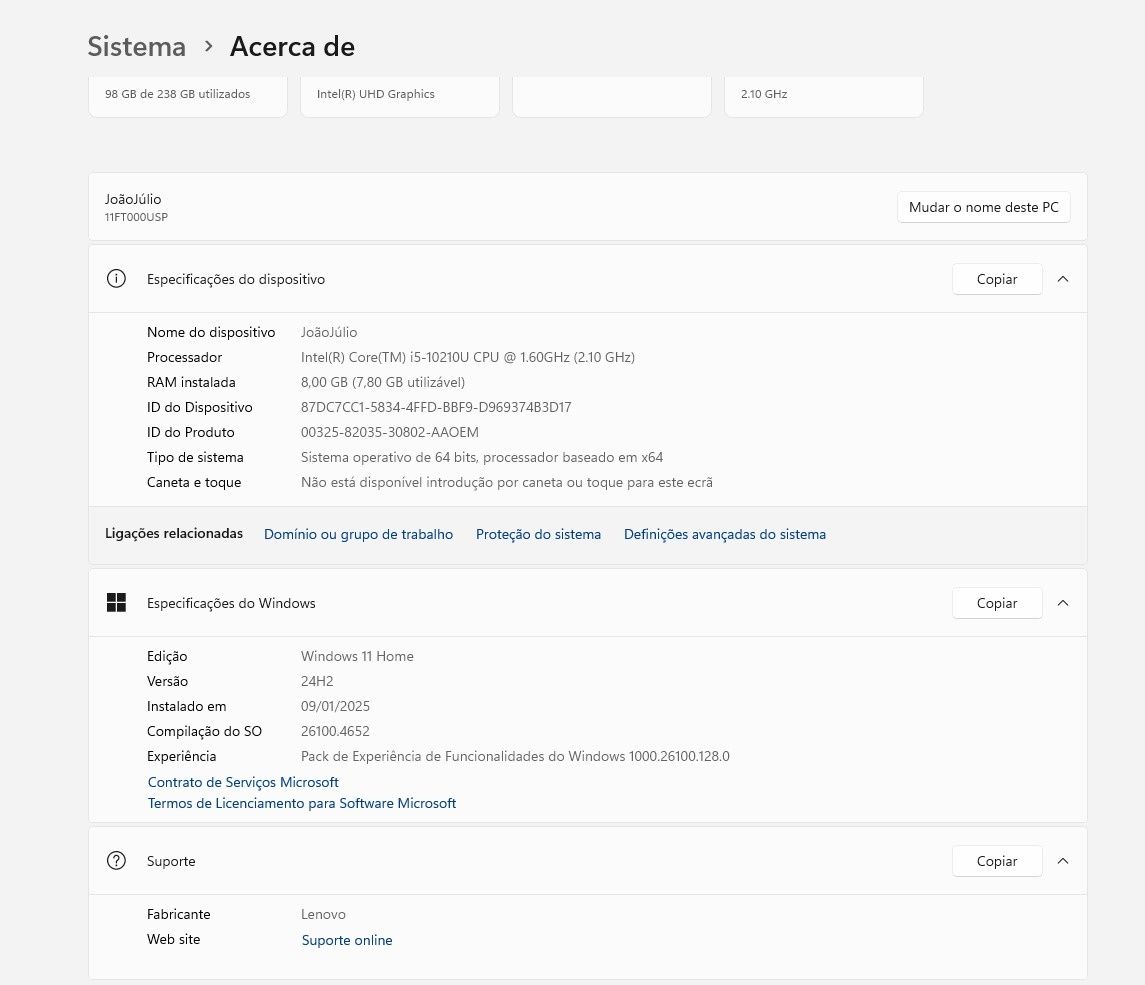
Task: Copy the device specifications
Action: tap(997, 279)
